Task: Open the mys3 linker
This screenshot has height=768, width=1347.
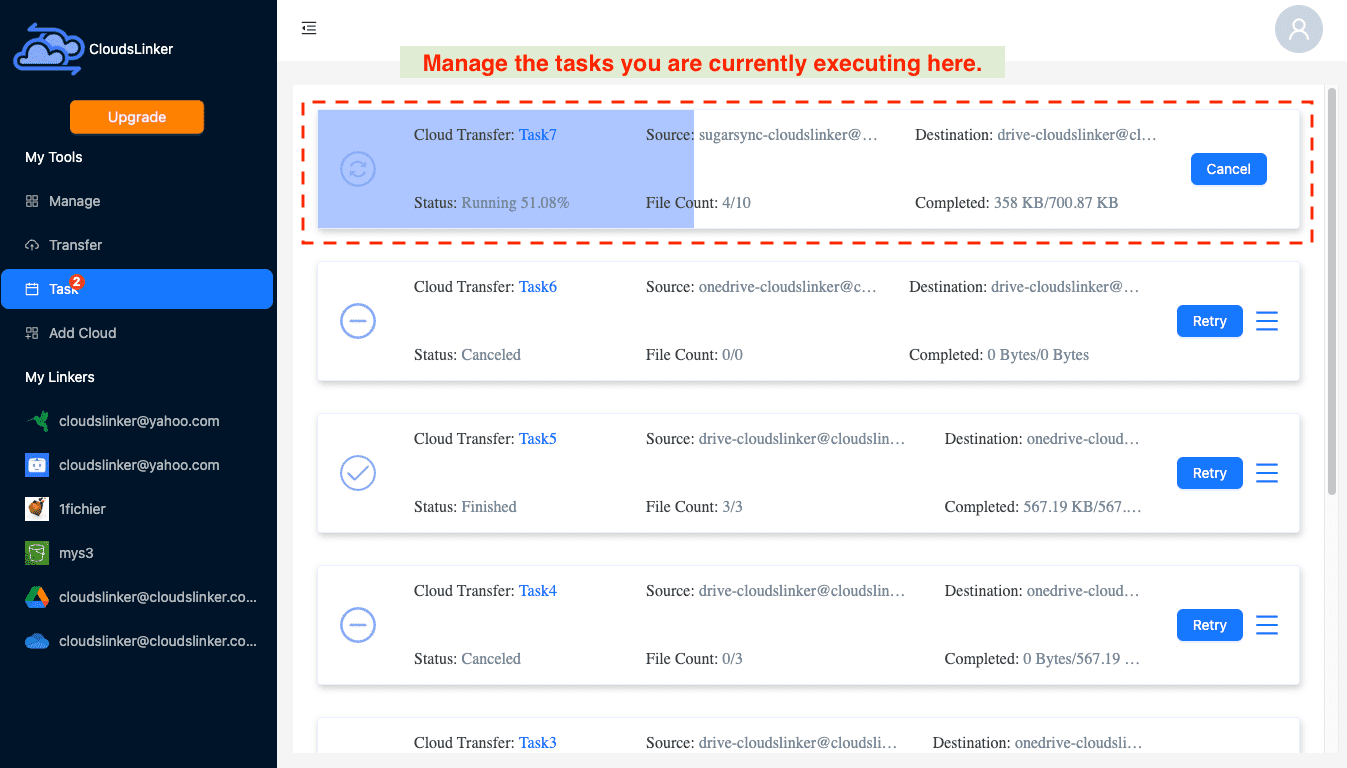Action: pyautogui.click(x=137, y=553)
